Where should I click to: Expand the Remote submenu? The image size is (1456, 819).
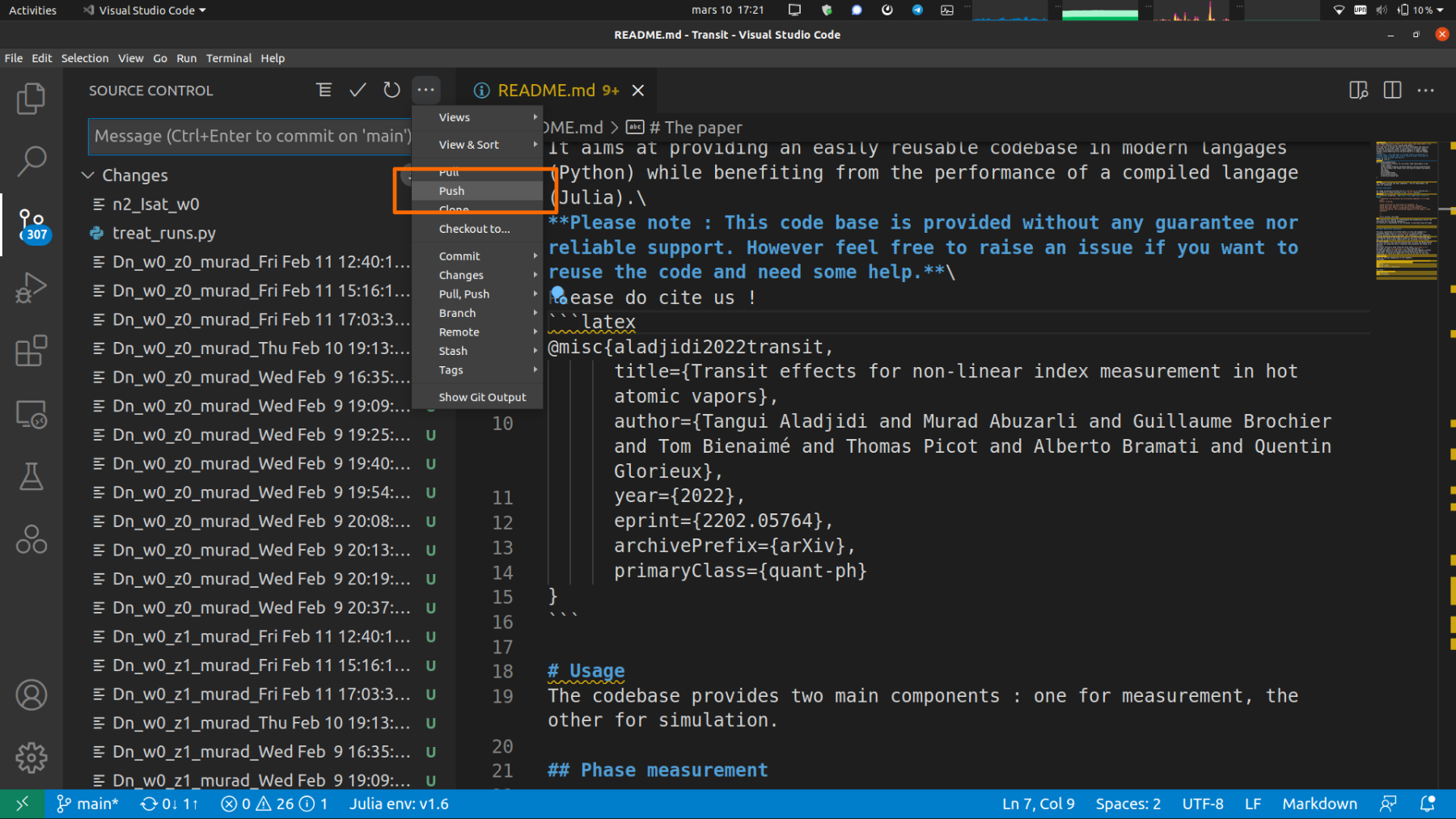[477, 332]
